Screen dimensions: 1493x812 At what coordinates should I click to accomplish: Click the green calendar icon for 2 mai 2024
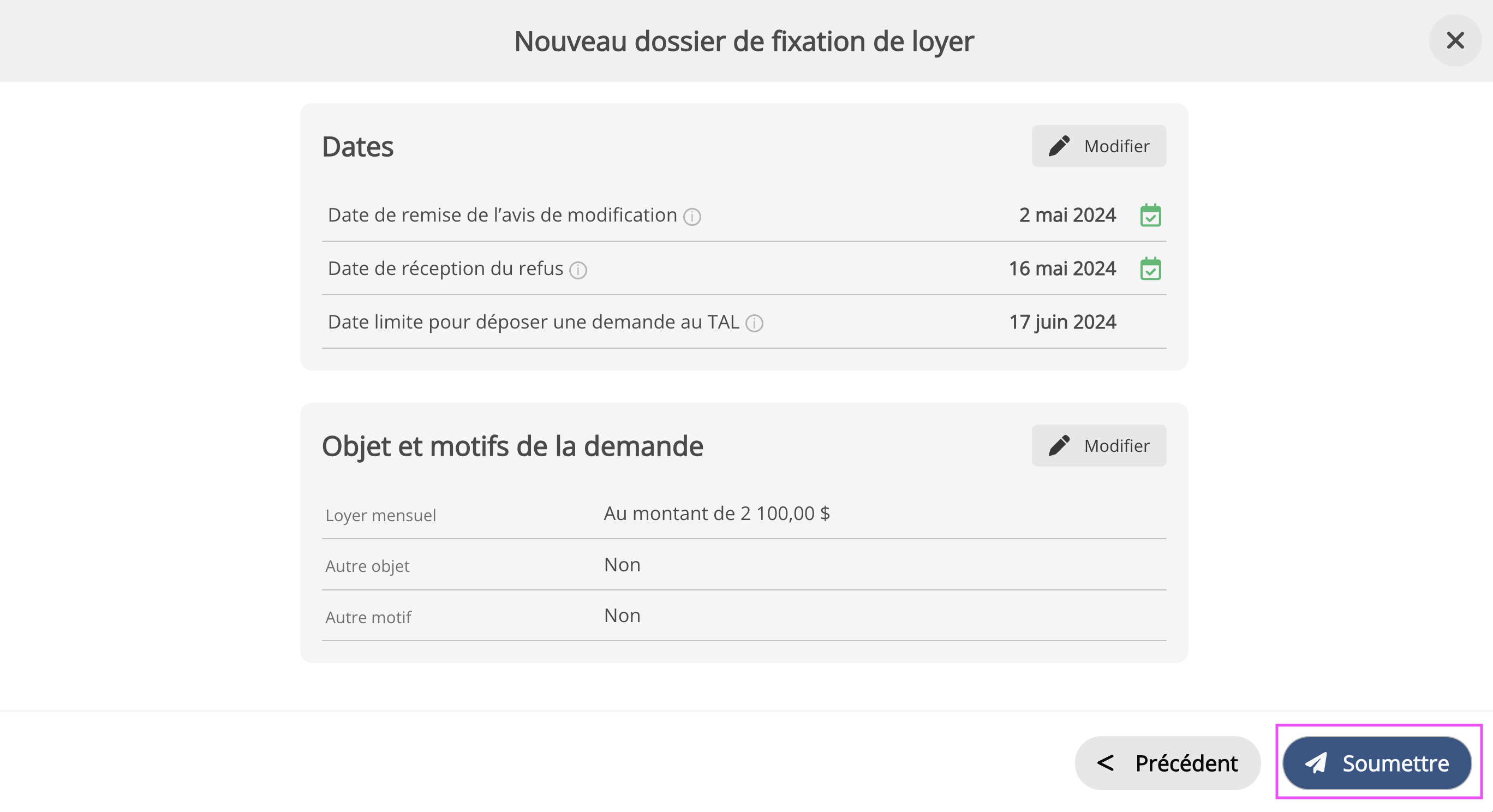point(1150,215)
